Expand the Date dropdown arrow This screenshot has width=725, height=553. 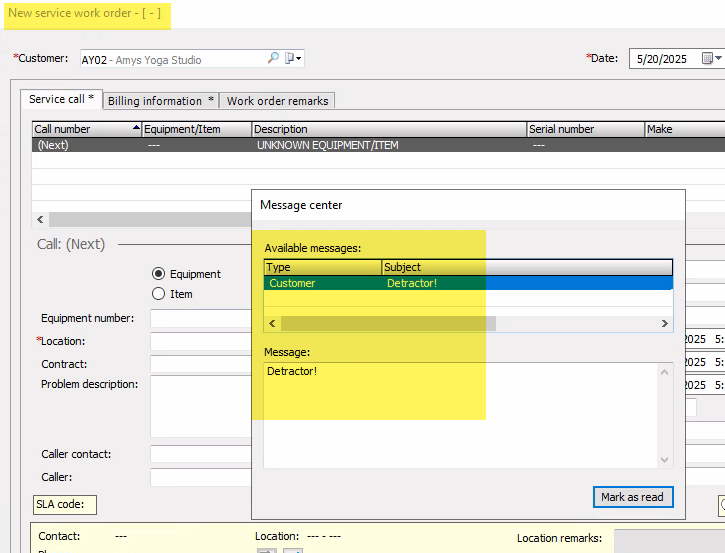click(x=719, y=58)
